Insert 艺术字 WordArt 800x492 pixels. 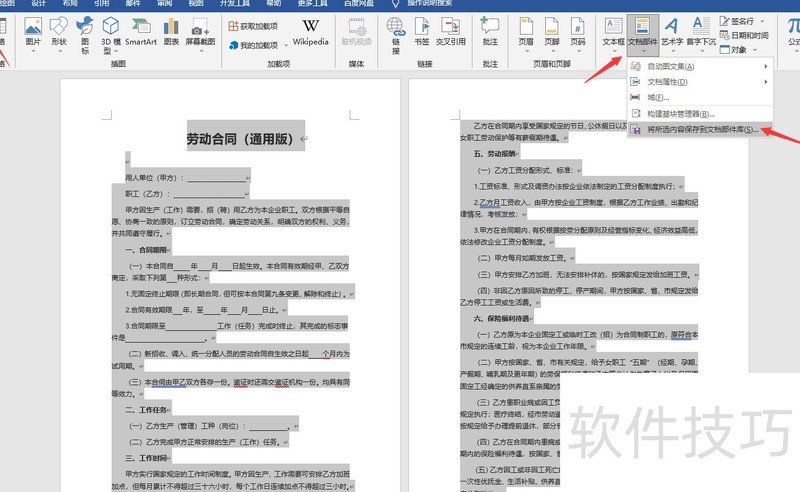[x=674, y=32]
